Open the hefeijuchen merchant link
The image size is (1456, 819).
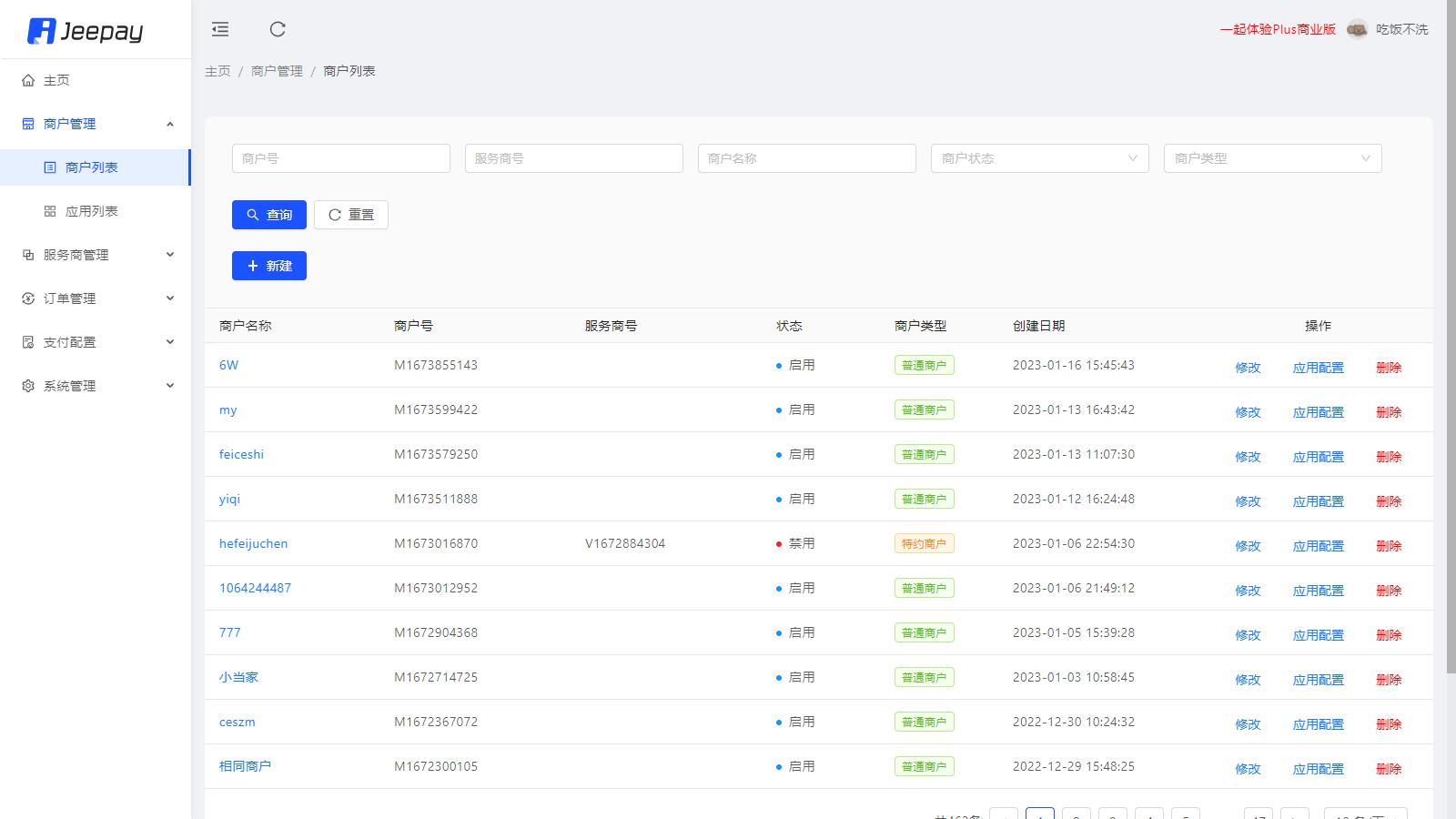click(x=253, y=543)
